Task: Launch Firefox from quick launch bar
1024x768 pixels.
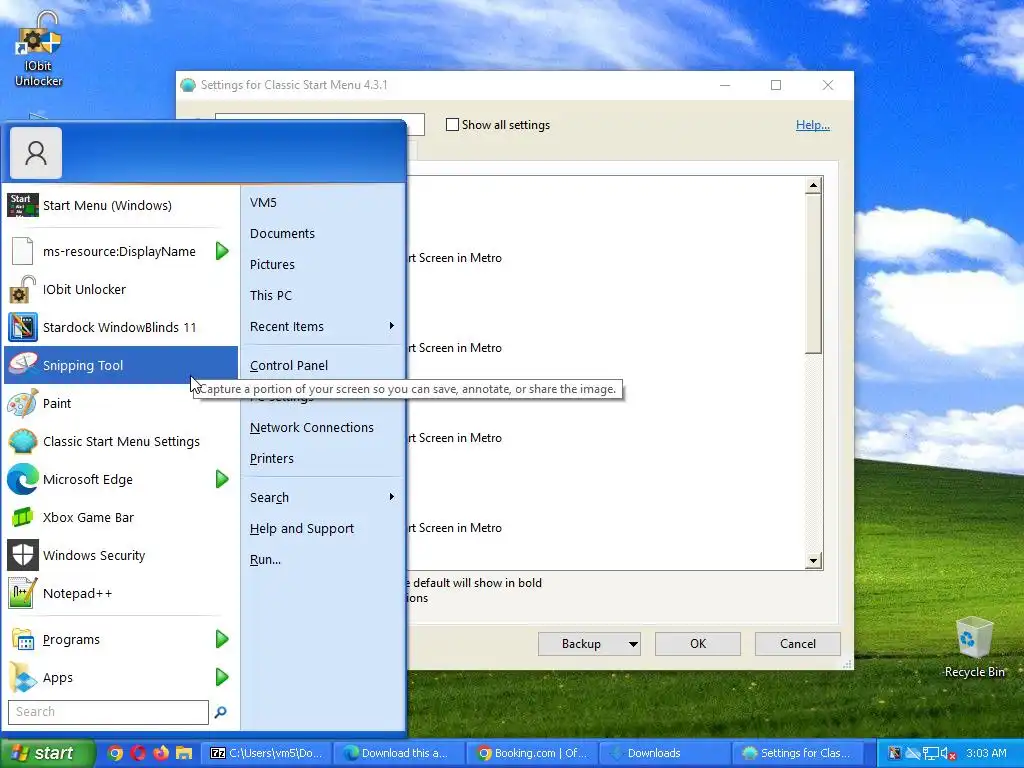Action: pos(161,753)
